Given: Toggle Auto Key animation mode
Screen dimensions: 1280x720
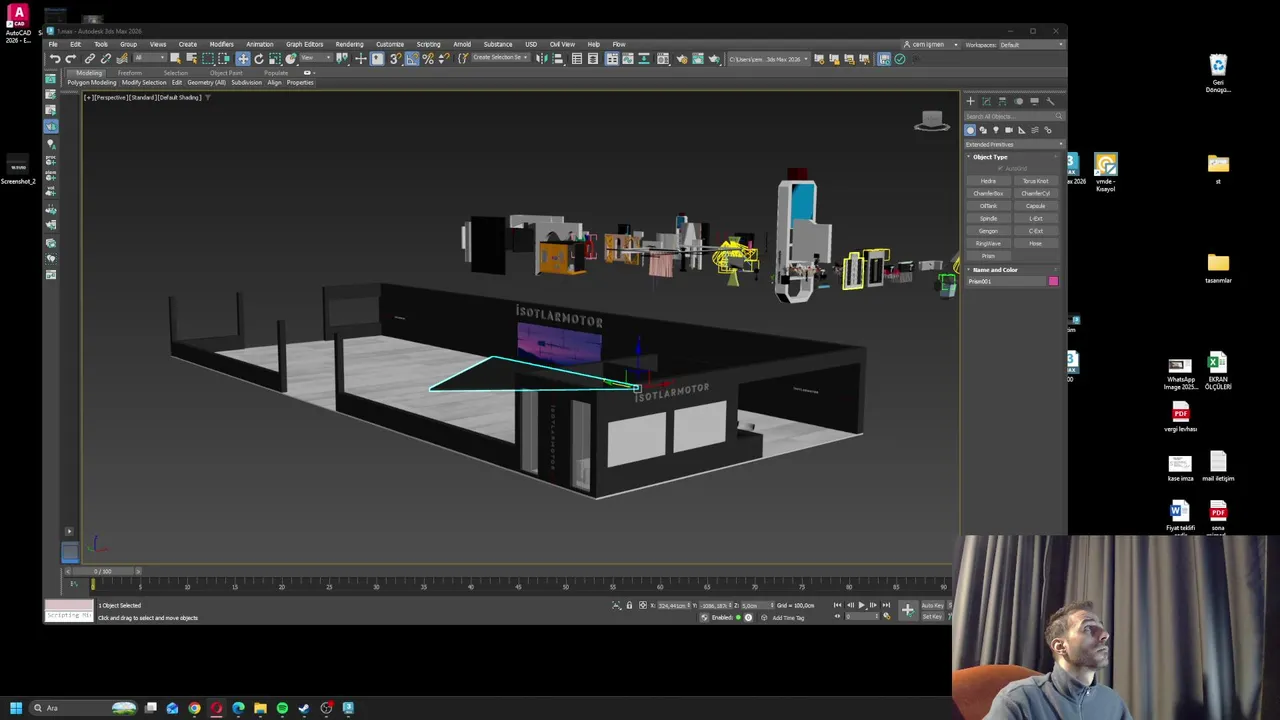Looking at the screenshot, I should click(932, 606).
